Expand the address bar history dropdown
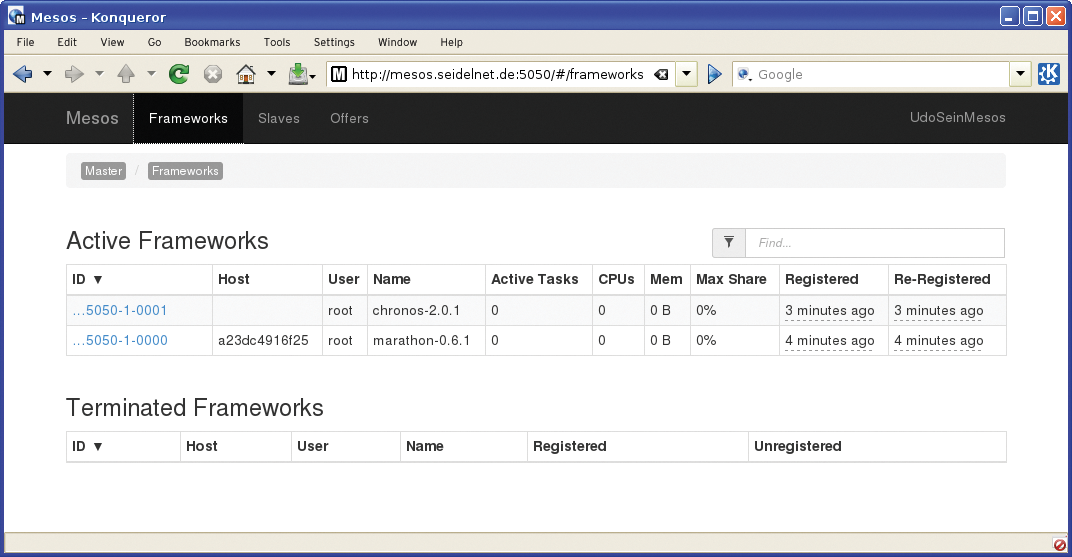Screen dimensions: 1072x557 (686, 74)
